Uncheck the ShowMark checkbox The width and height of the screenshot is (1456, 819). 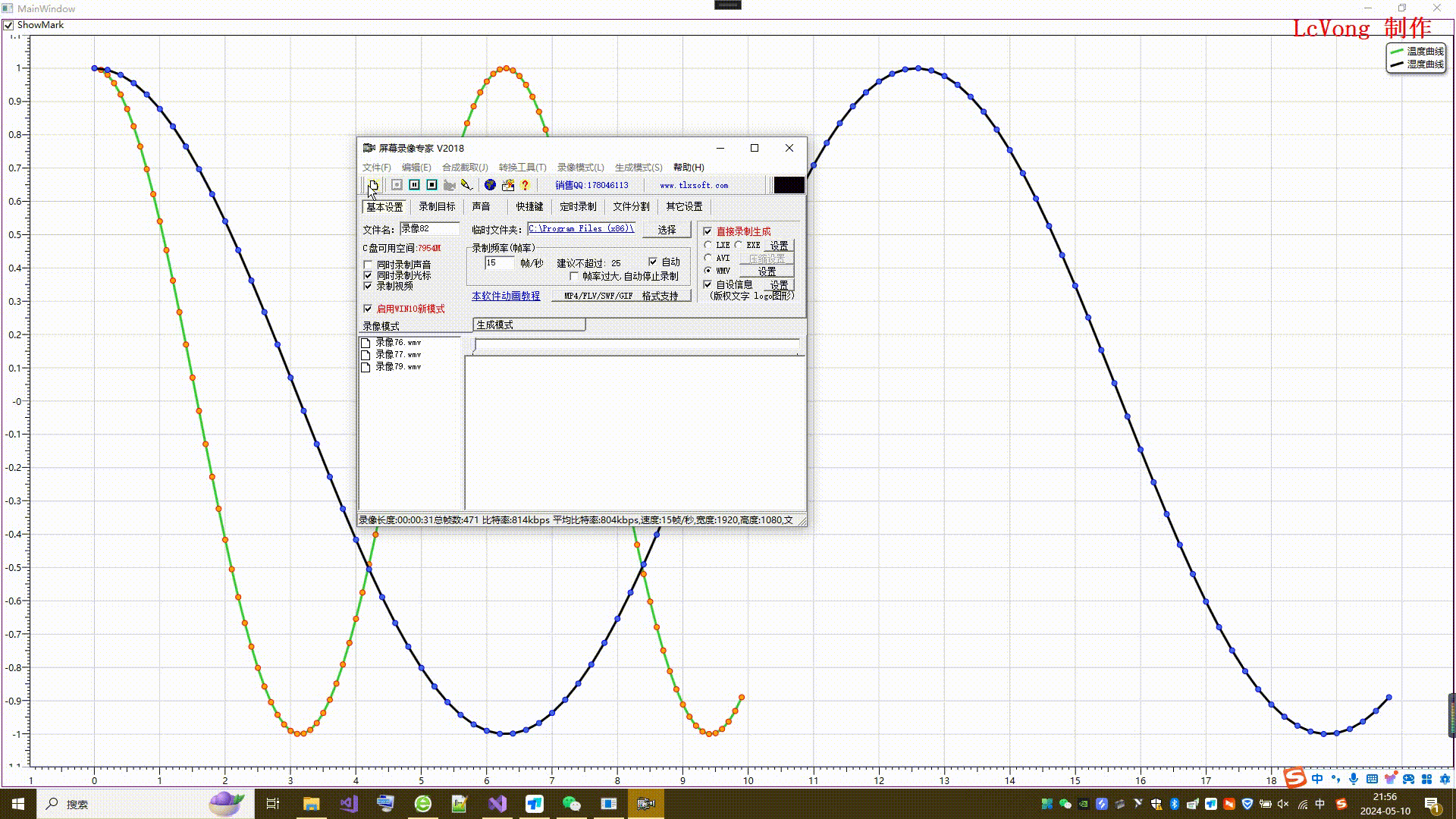tap(9, 25)
